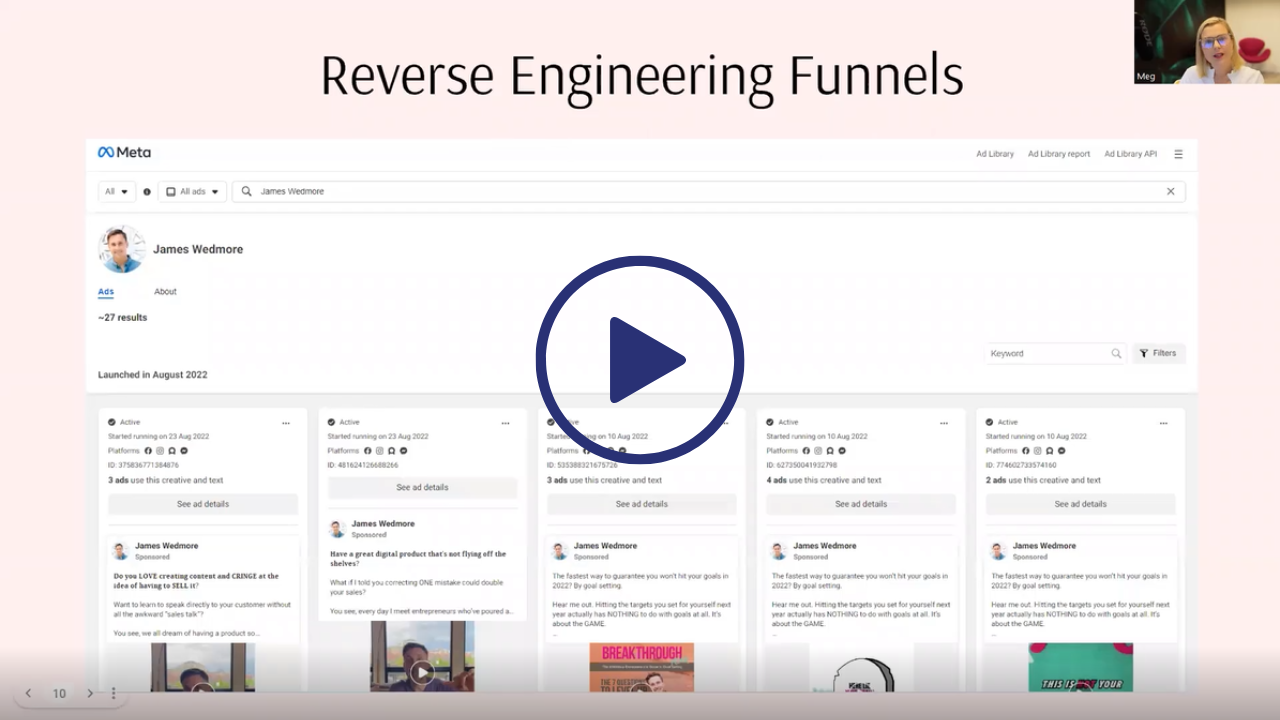
Task: Clear the James Wedmore search query
Action: (x=1171, y=191)
